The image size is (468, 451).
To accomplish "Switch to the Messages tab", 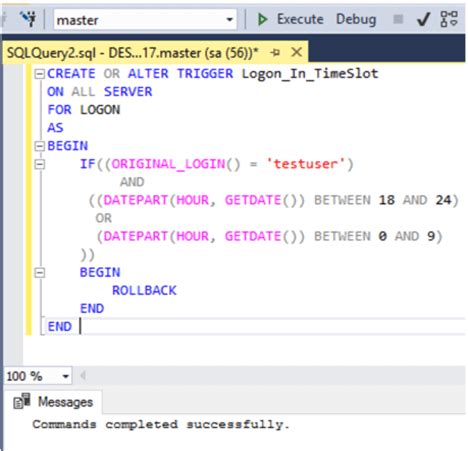I will point(53,402).
